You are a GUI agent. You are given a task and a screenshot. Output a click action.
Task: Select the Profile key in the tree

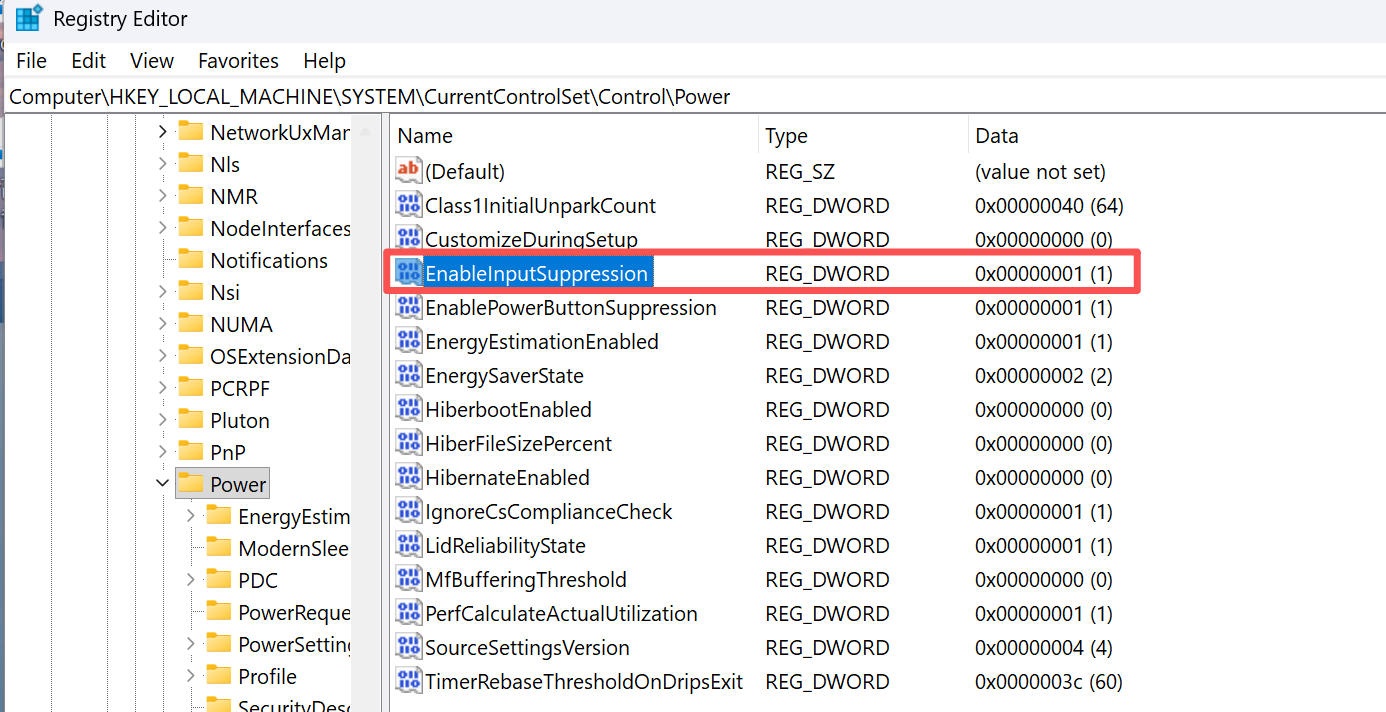click(x=267, y=676)
